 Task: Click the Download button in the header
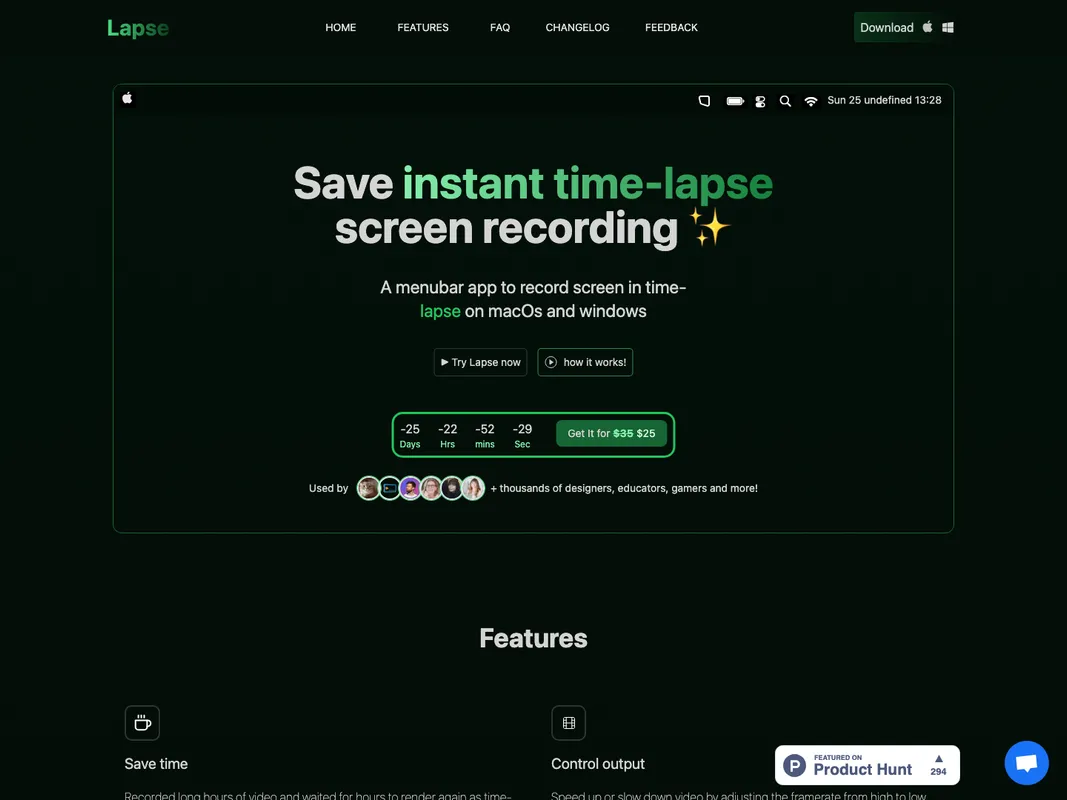887,27
